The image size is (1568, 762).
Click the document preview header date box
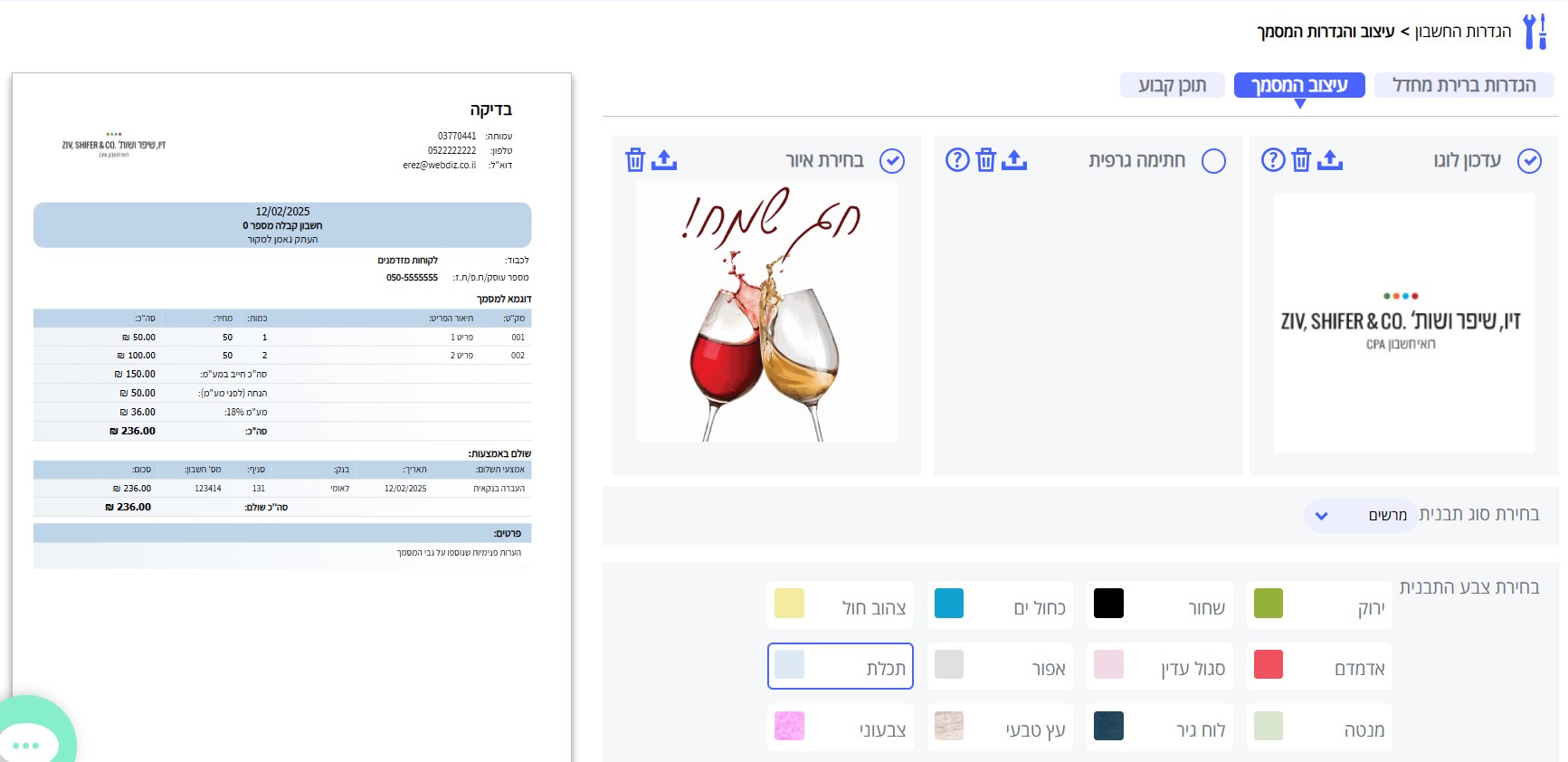(x=282, y=224)
